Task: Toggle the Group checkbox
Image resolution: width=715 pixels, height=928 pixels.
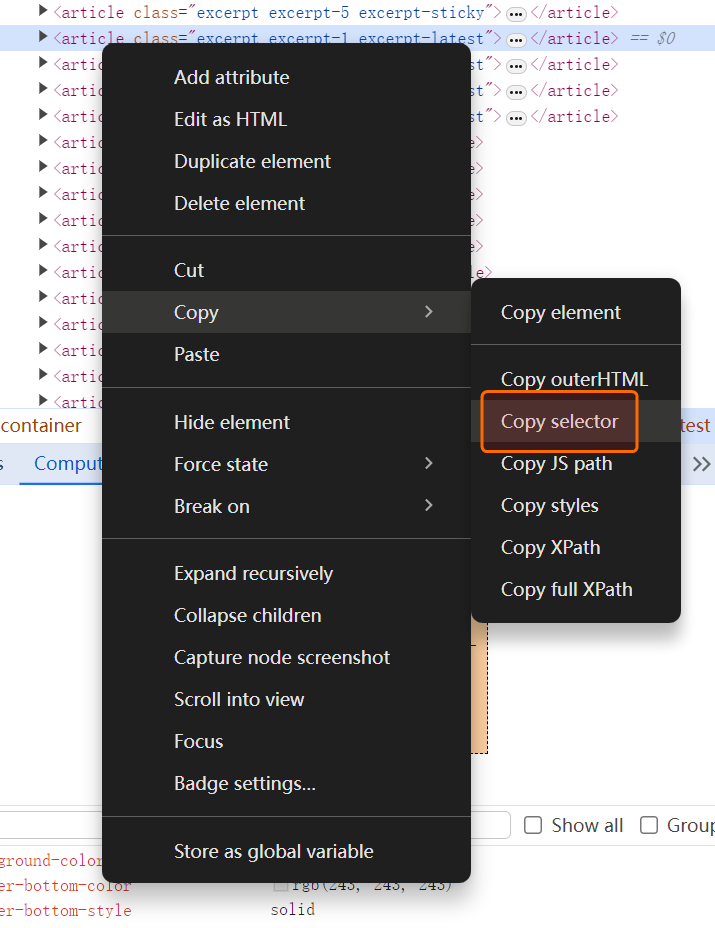Action: pyautogui.click(x=649, y=825)
